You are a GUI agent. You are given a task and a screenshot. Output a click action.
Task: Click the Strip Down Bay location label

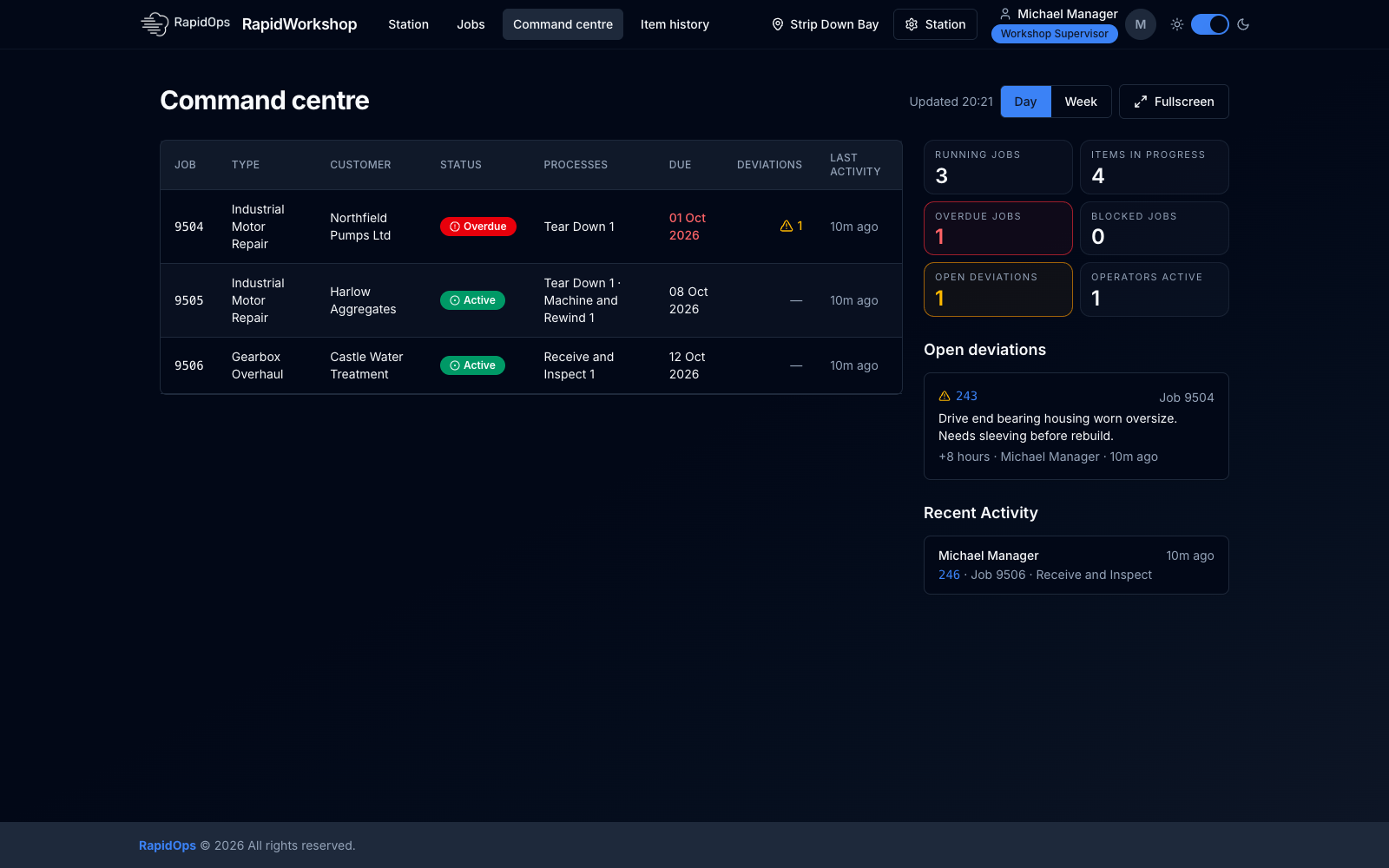coord(834,24)
